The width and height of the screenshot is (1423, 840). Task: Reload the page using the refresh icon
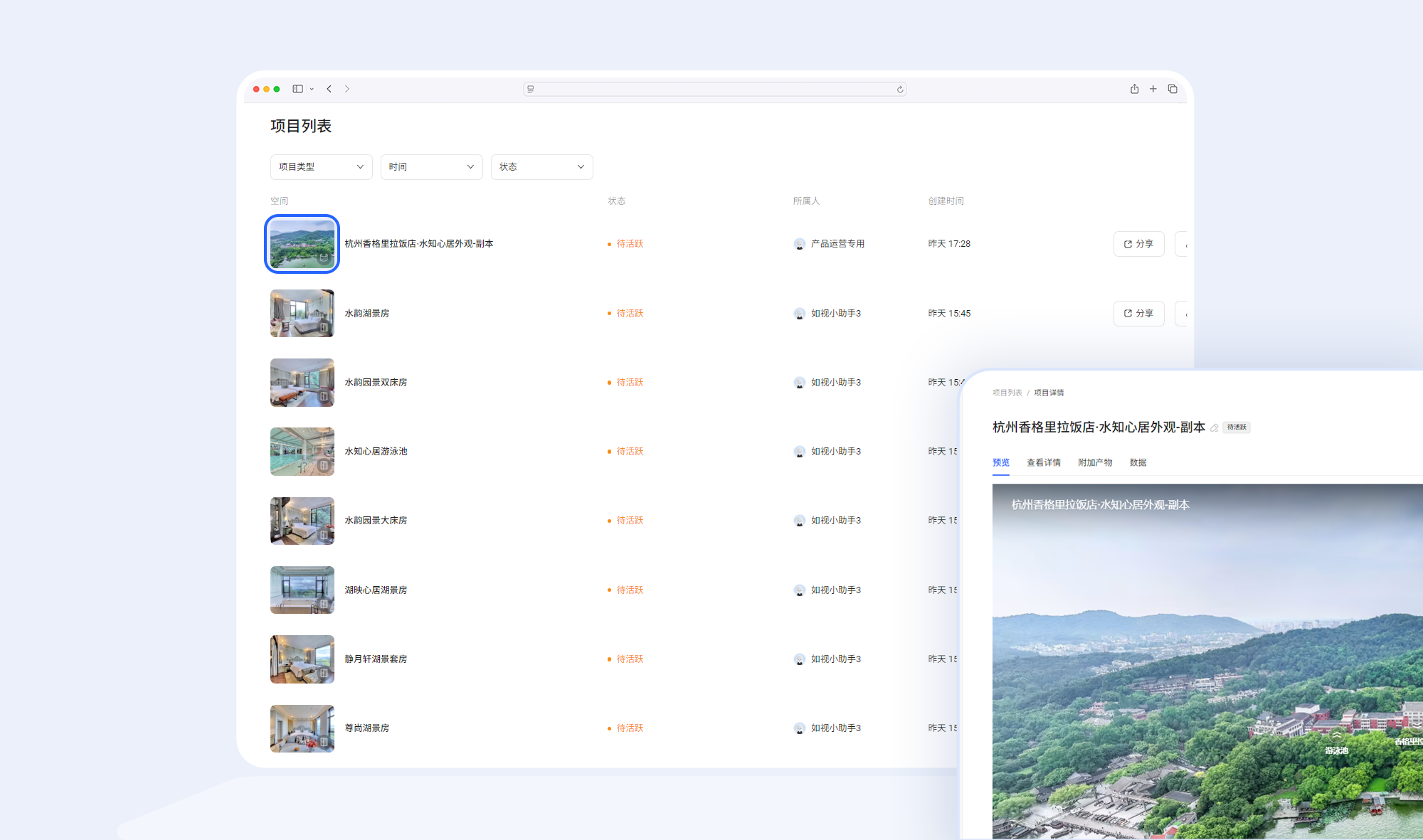point(899,89)
